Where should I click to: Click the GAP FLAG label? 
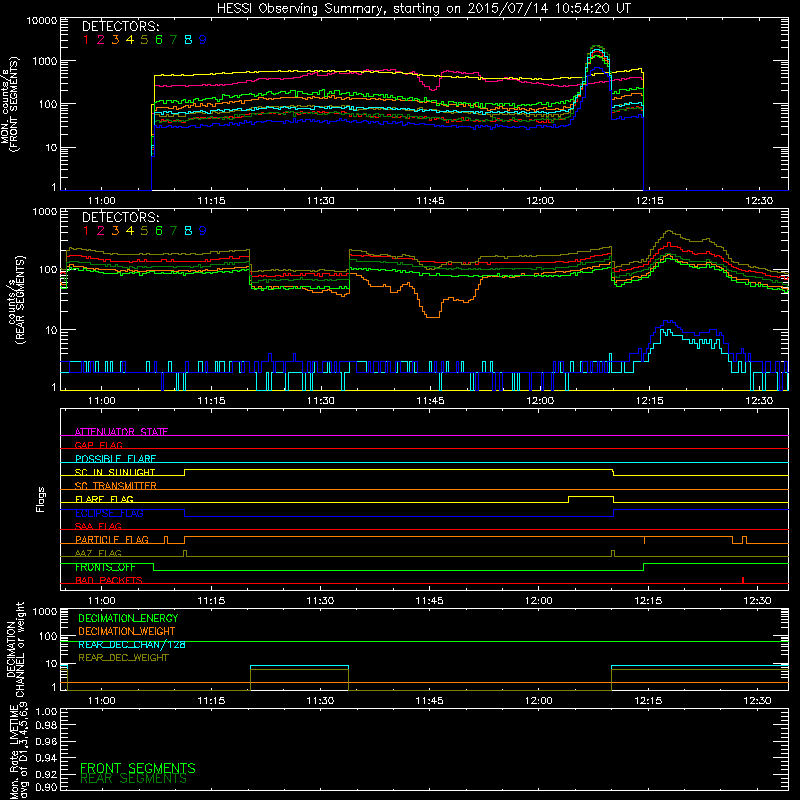98,445
